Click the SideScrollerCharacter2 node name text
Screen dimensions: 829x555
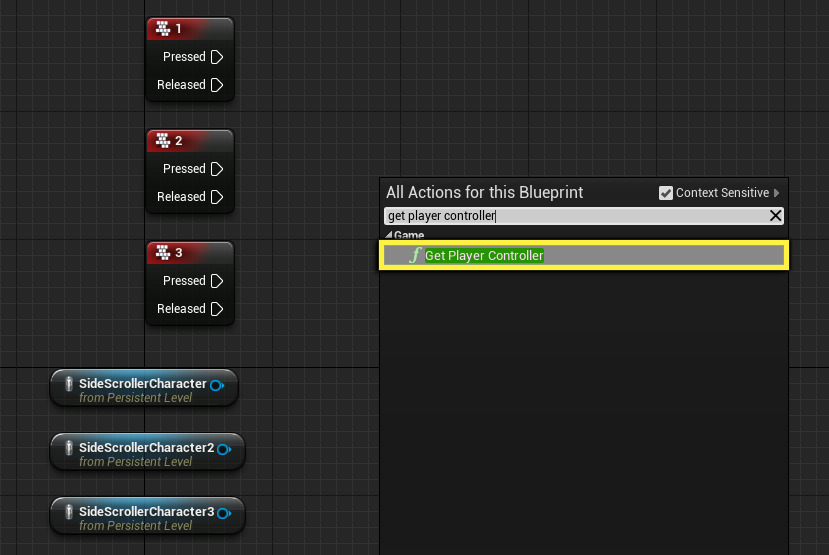tap(146, 448)
